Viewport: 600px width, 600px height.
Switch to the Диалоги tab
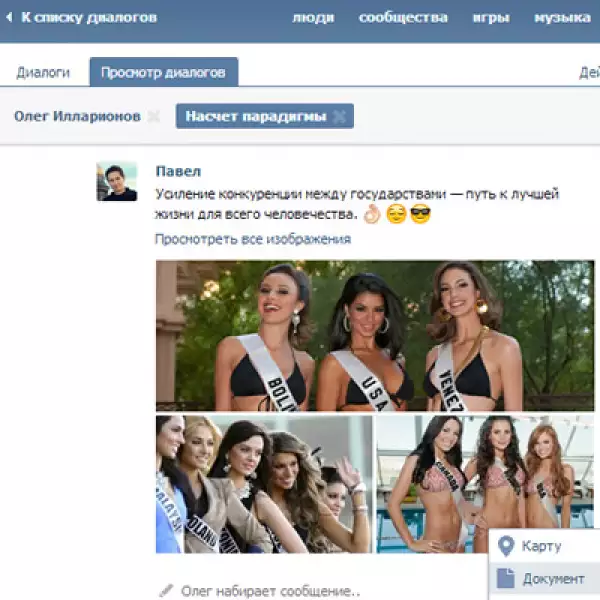coord(43,73)
